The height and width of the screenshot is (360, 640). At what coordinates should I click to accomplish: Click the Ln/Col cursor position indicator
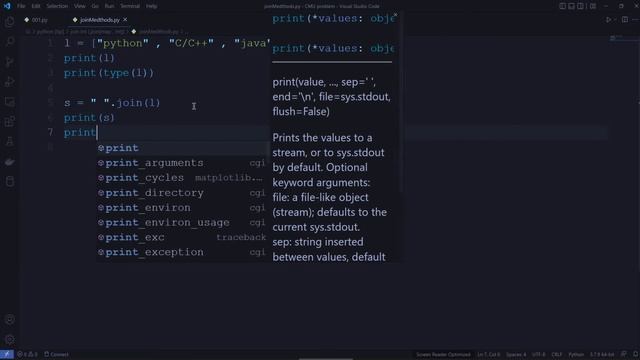(x=489, y=354)
